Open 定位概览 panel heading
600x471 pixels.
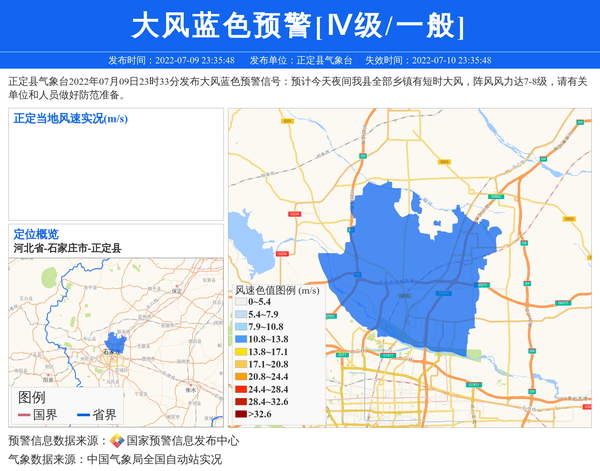(36, 234)
